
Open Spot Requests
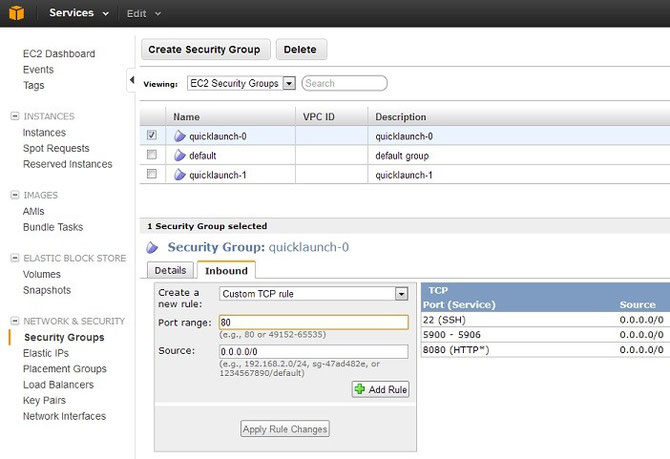tap(56, 148)
